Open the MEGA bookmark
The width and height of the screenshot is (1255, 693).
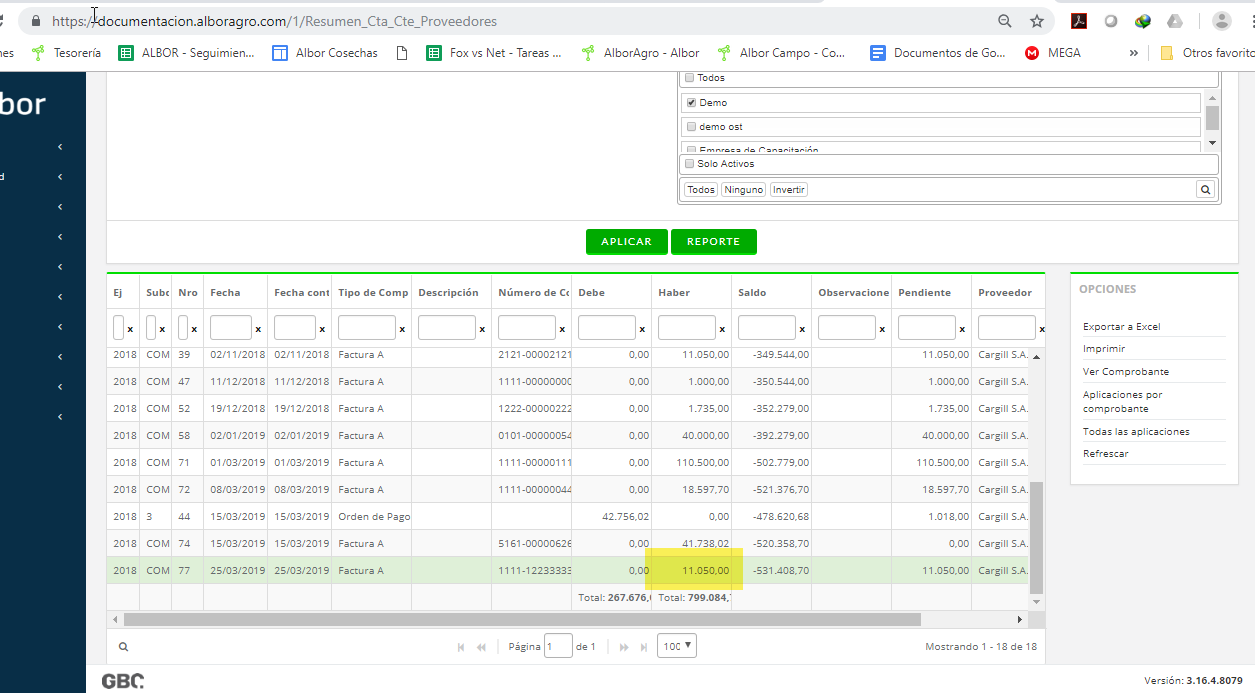tap(1053, 53)
